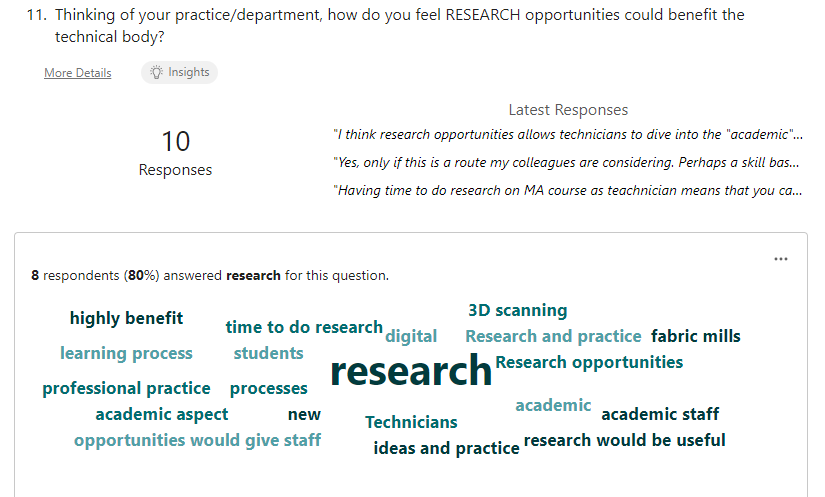Click the 'learning process' keyword
This screenshot has height=497, width=825.
126,353
